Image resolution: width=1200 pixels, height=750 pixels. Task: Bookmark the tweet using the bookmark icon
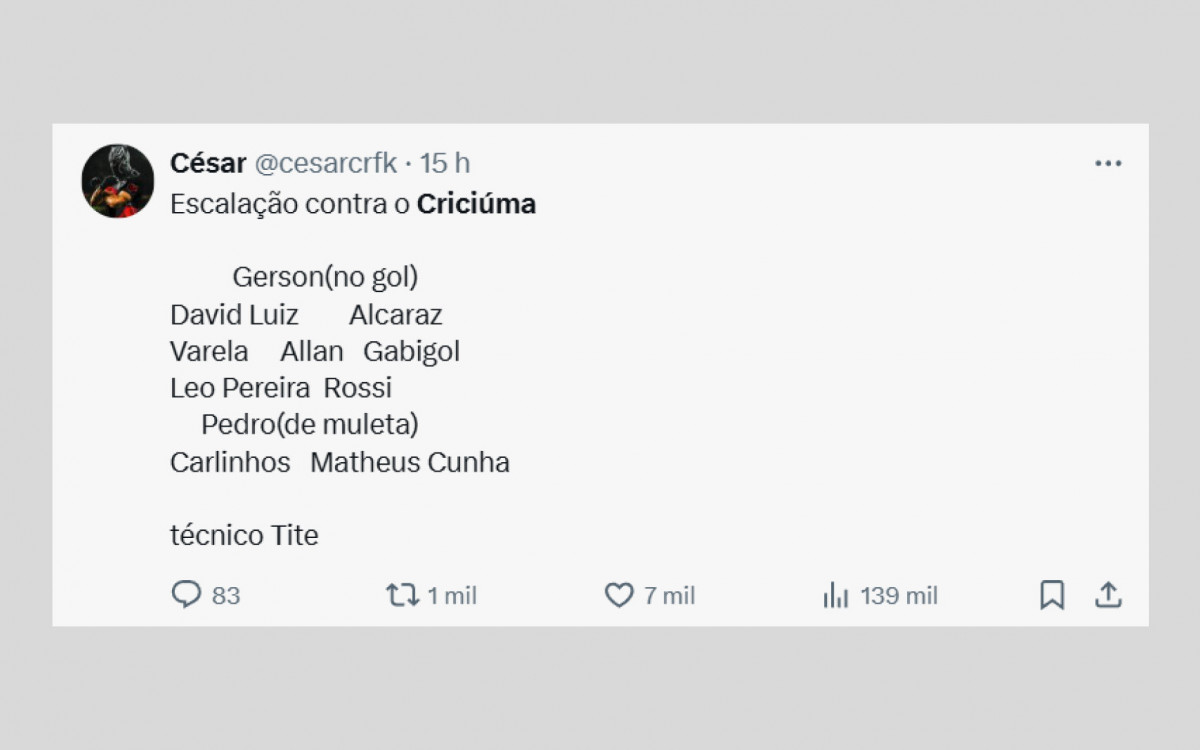click(1051, 595)
